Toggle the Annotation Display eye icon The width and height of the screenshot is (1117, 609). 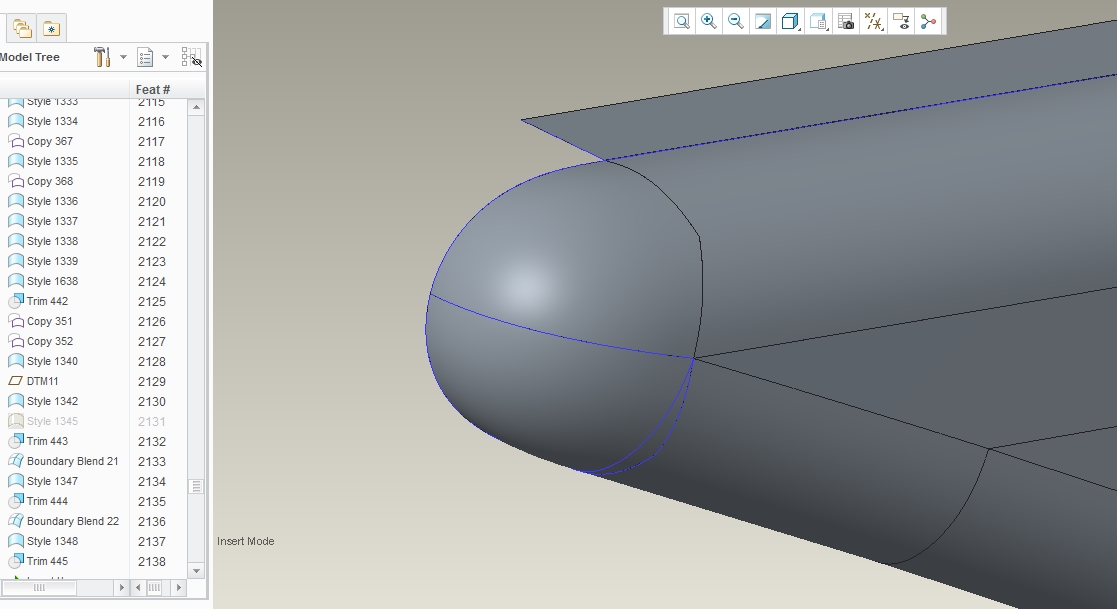[x=901, y=21]
